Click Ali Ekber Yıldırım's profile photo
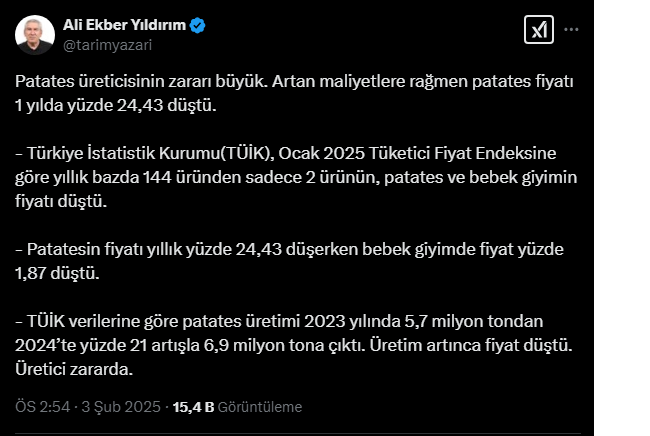650x436 pixels. (x=35, y=35)
